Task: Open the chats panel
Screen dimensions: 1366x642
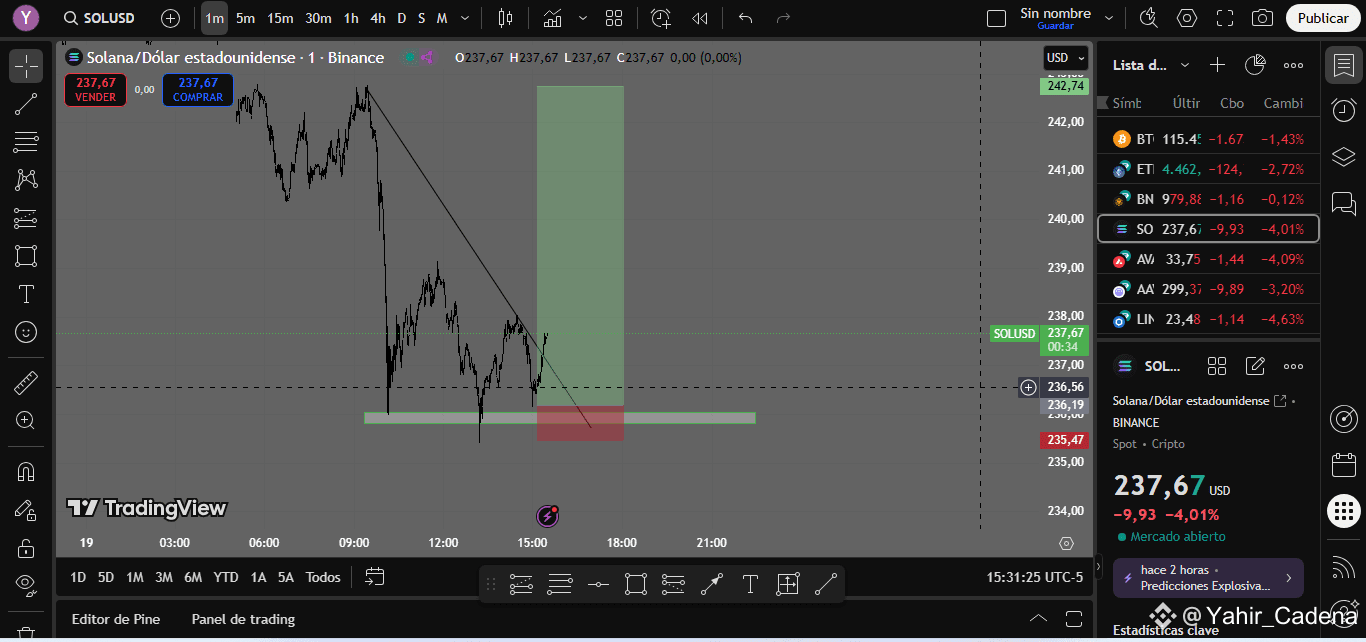Action: click(x=1344, y=203)
